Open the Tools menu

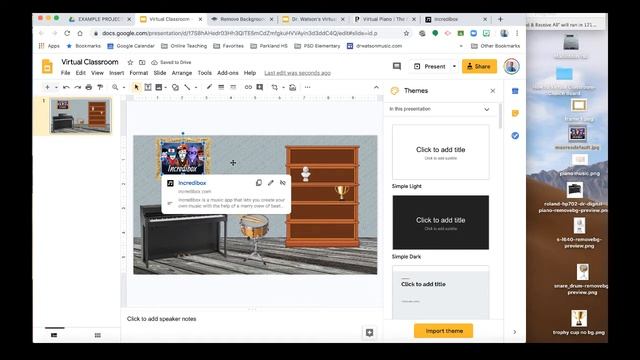click(x=204, y=73)
